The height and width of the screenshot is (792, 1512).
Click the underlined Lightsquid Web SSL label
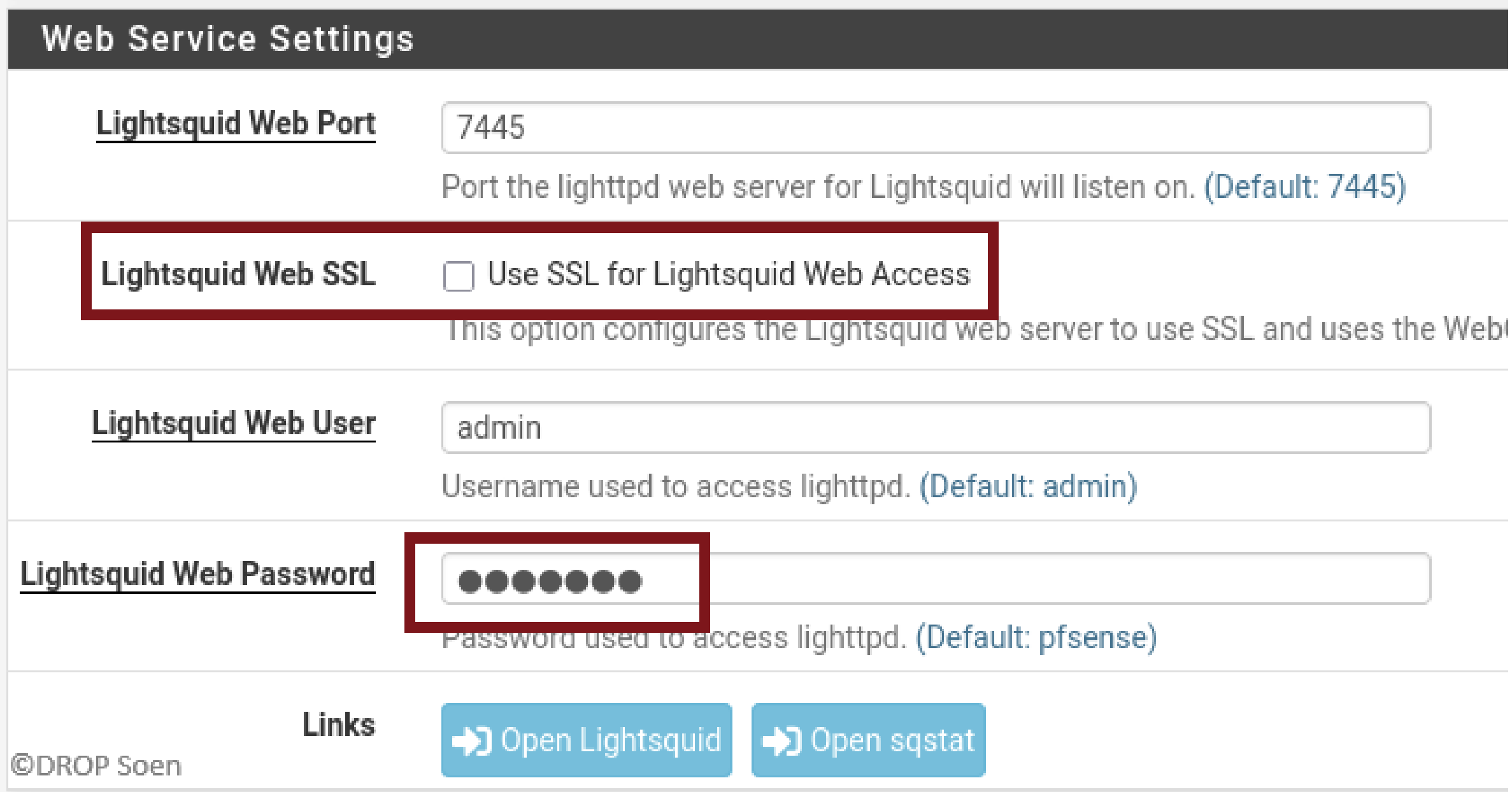239,274
